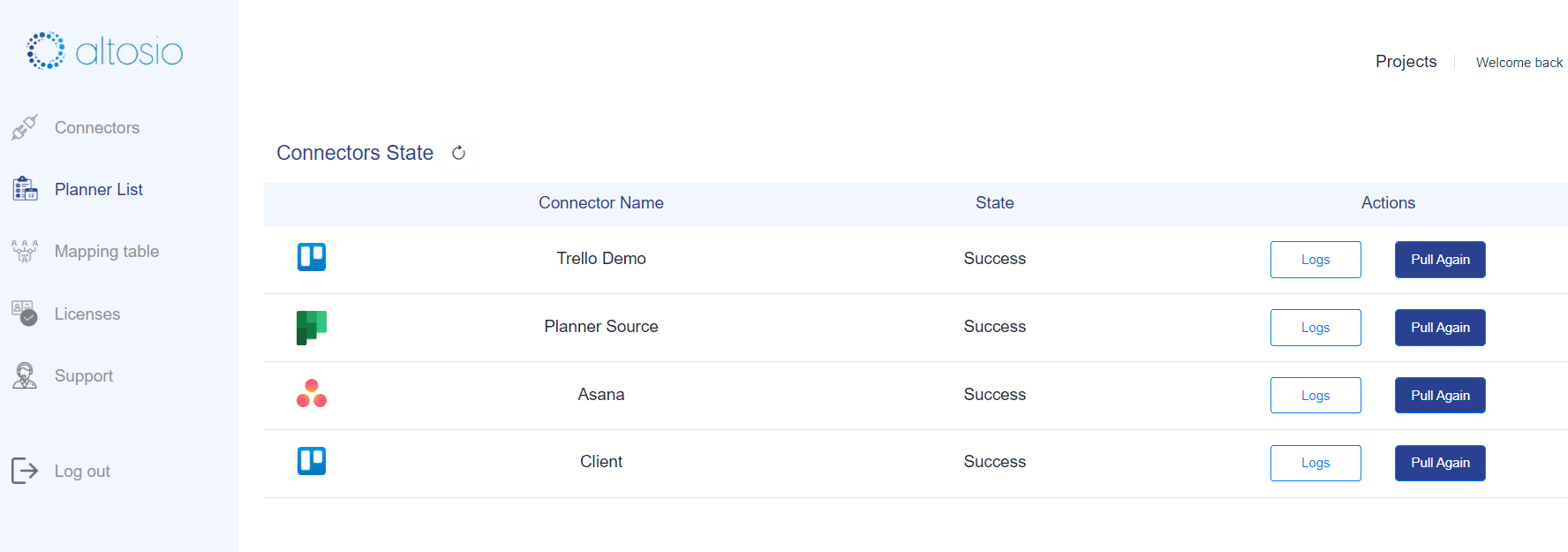Screen dimensions: 1568x552
Task: Click the Trello icon beside Client
Action: tap(311, 460)
